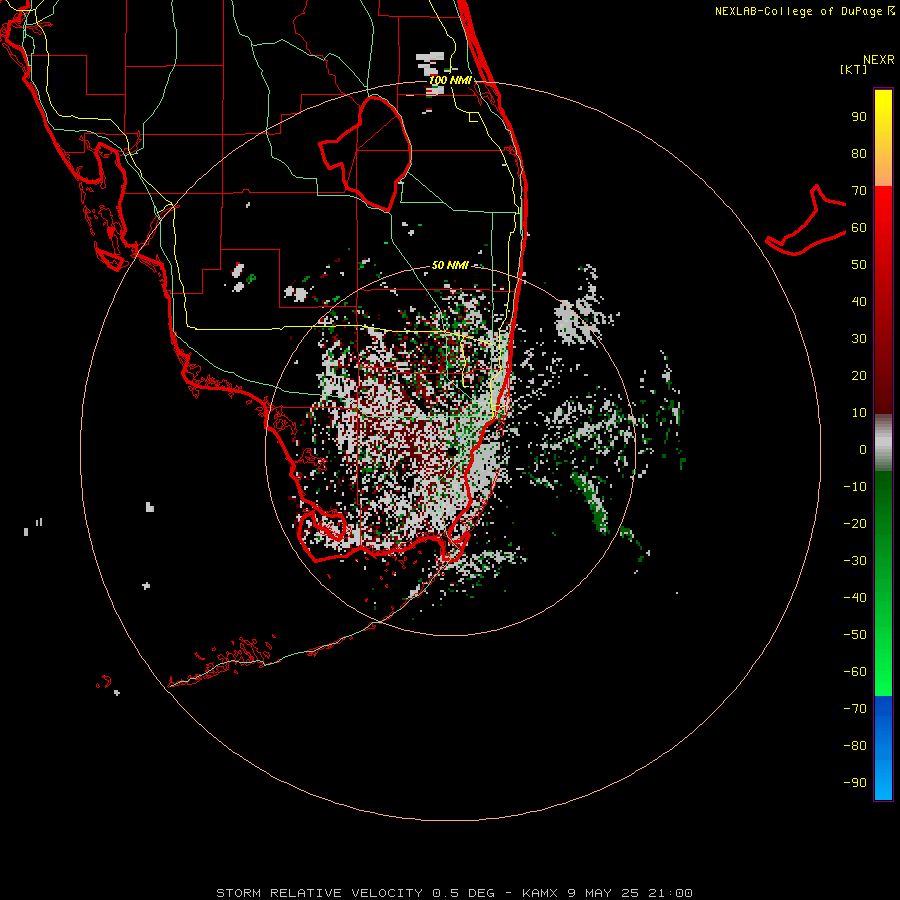Viewport: 900px width, 900px height.
Task: Click the NEXR label above the color scale
Action: pyautogui.click(x=879, y=60)
